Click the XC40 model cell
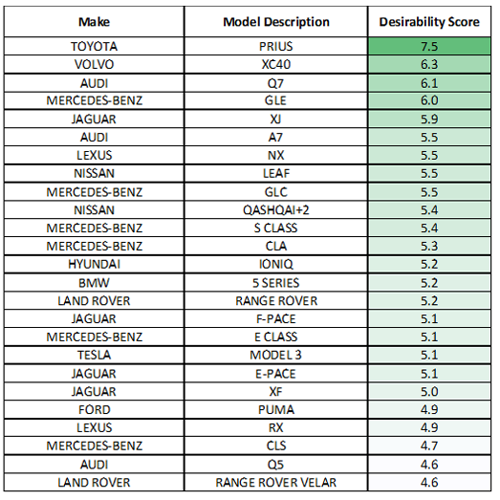The image size is (500, 500). pyautogui.click(x=276, y=64)
